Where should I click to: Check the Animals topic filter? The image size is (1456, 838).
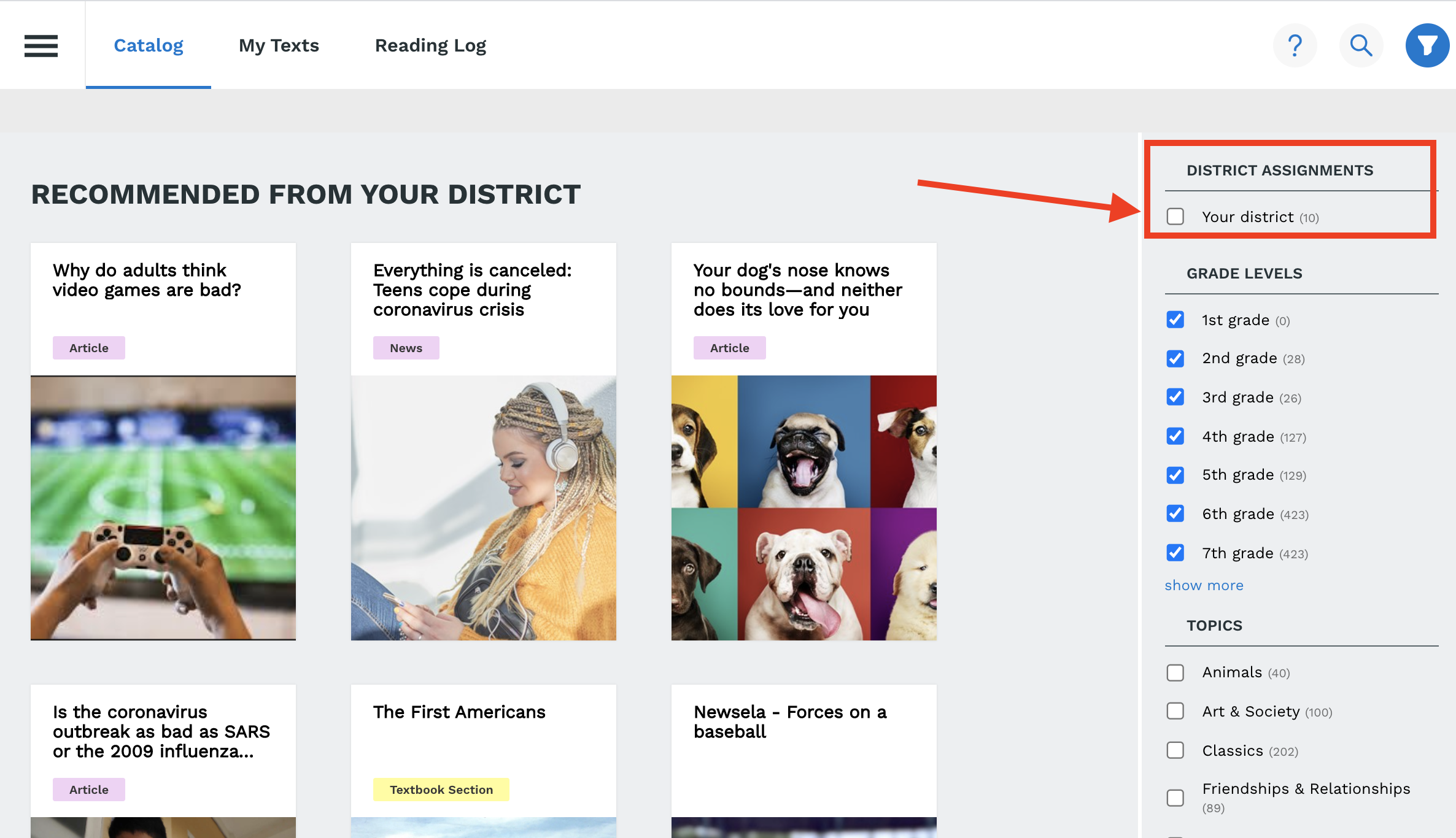coord(1175,672)
